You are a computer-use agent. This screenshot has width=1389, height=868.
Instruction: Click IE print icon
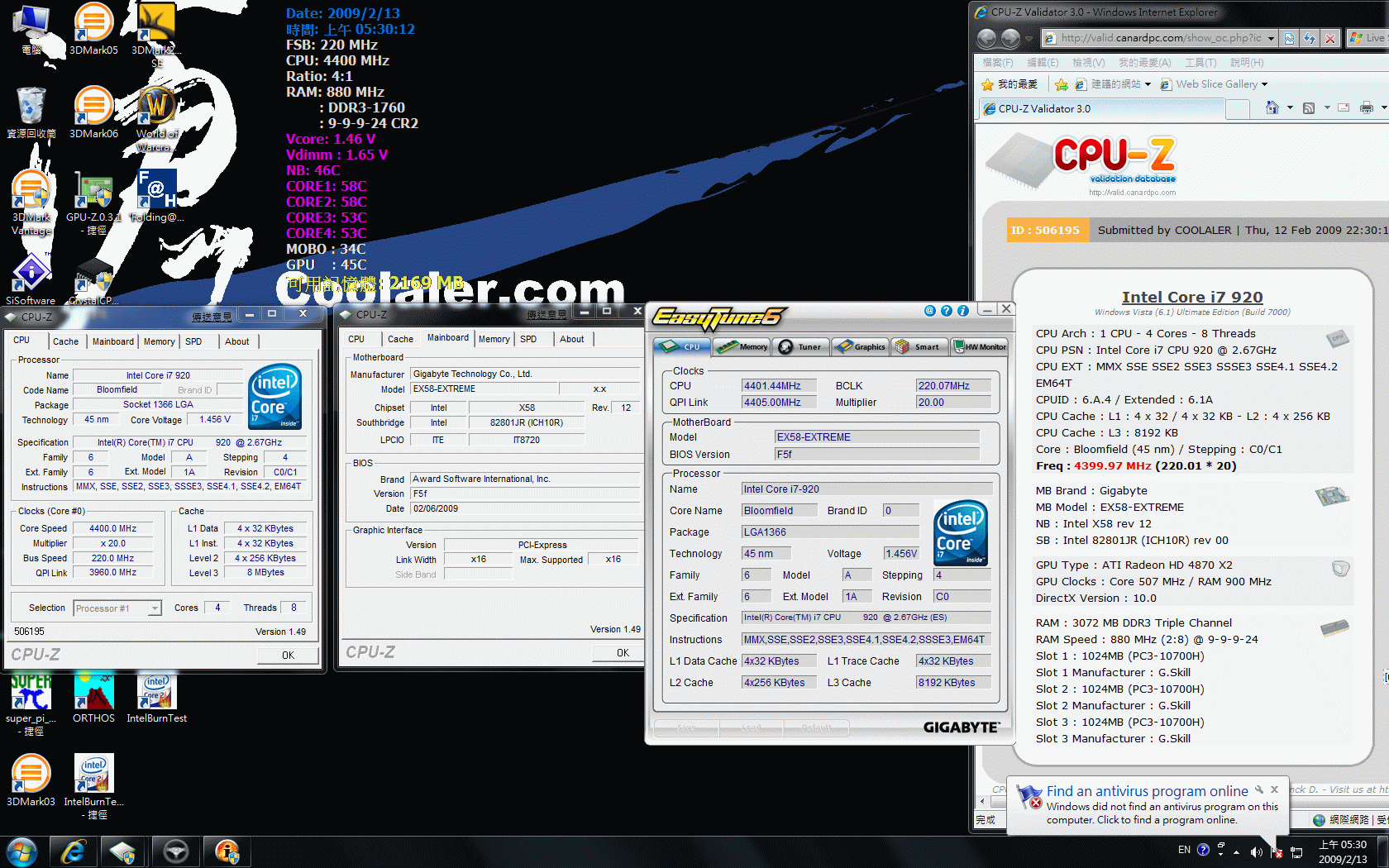1367,107
